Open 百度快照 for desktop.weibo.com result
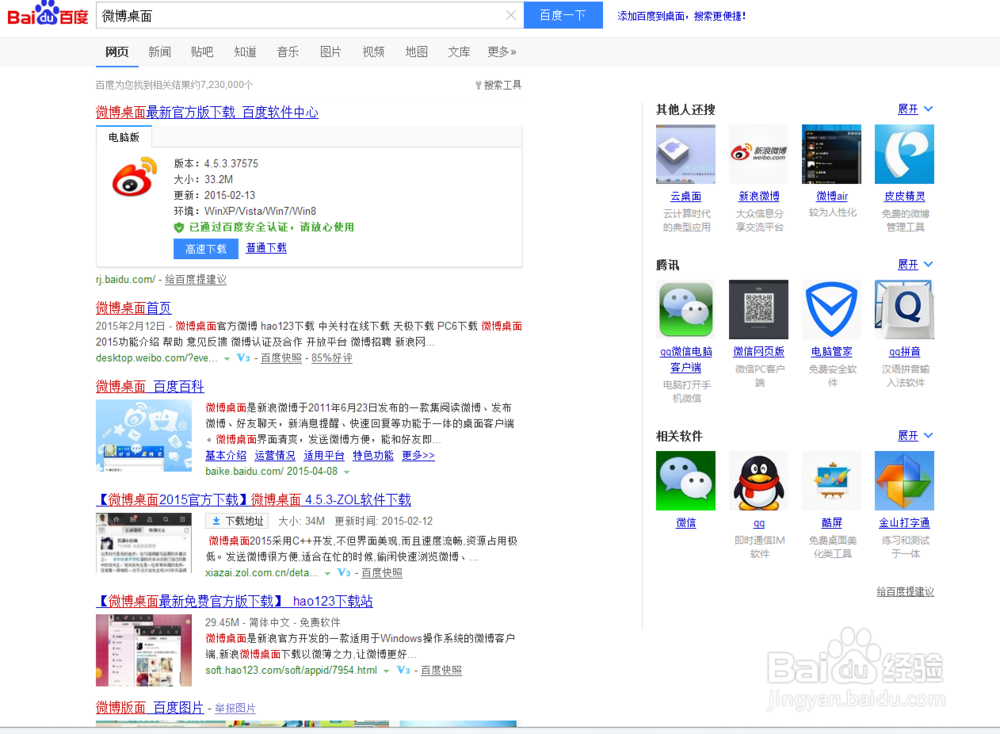 coord(281,358)
